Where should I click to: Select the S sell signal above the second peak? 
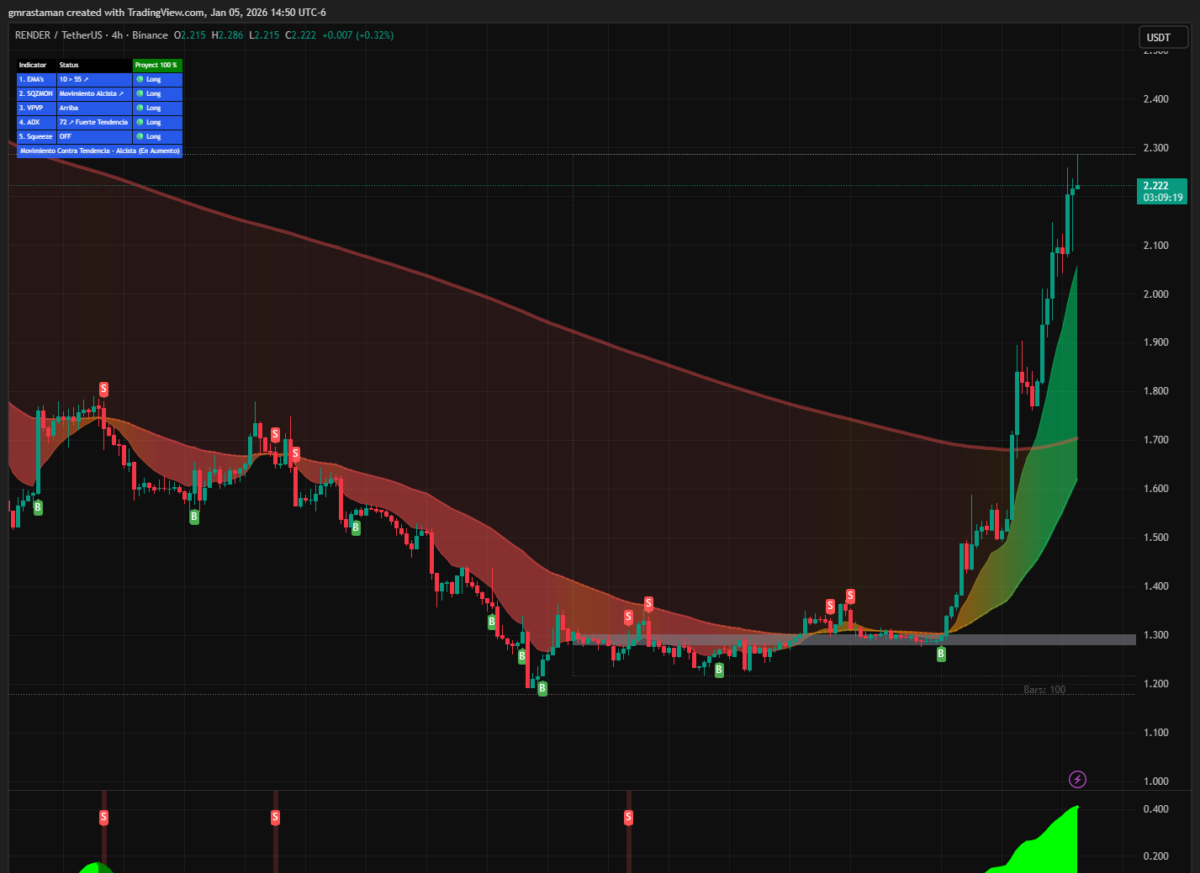[275, 434]
